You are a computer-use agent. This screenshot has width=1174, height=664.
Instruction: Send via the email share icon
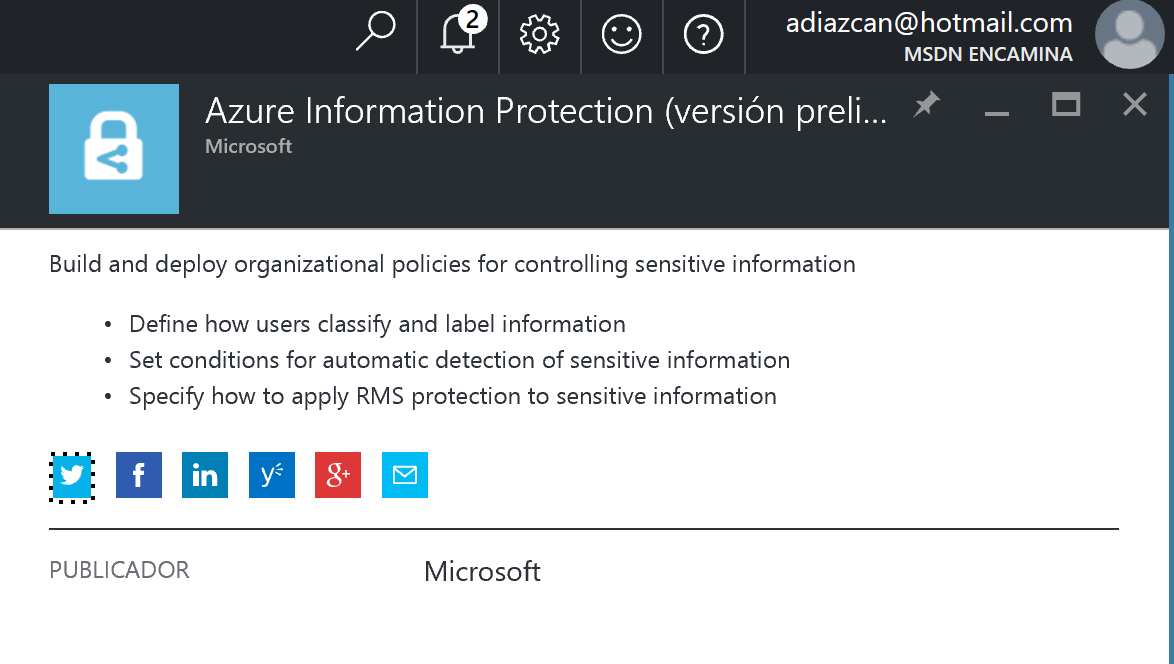click(404, 476)
